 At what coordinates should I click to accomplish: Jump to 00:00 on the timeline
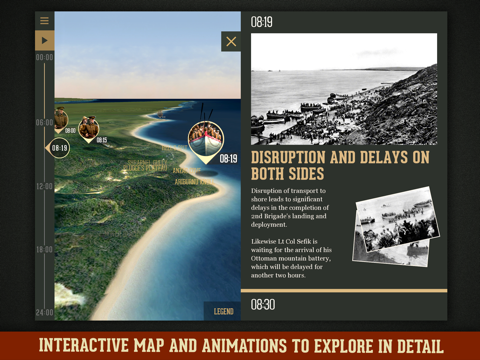(45, 57)
